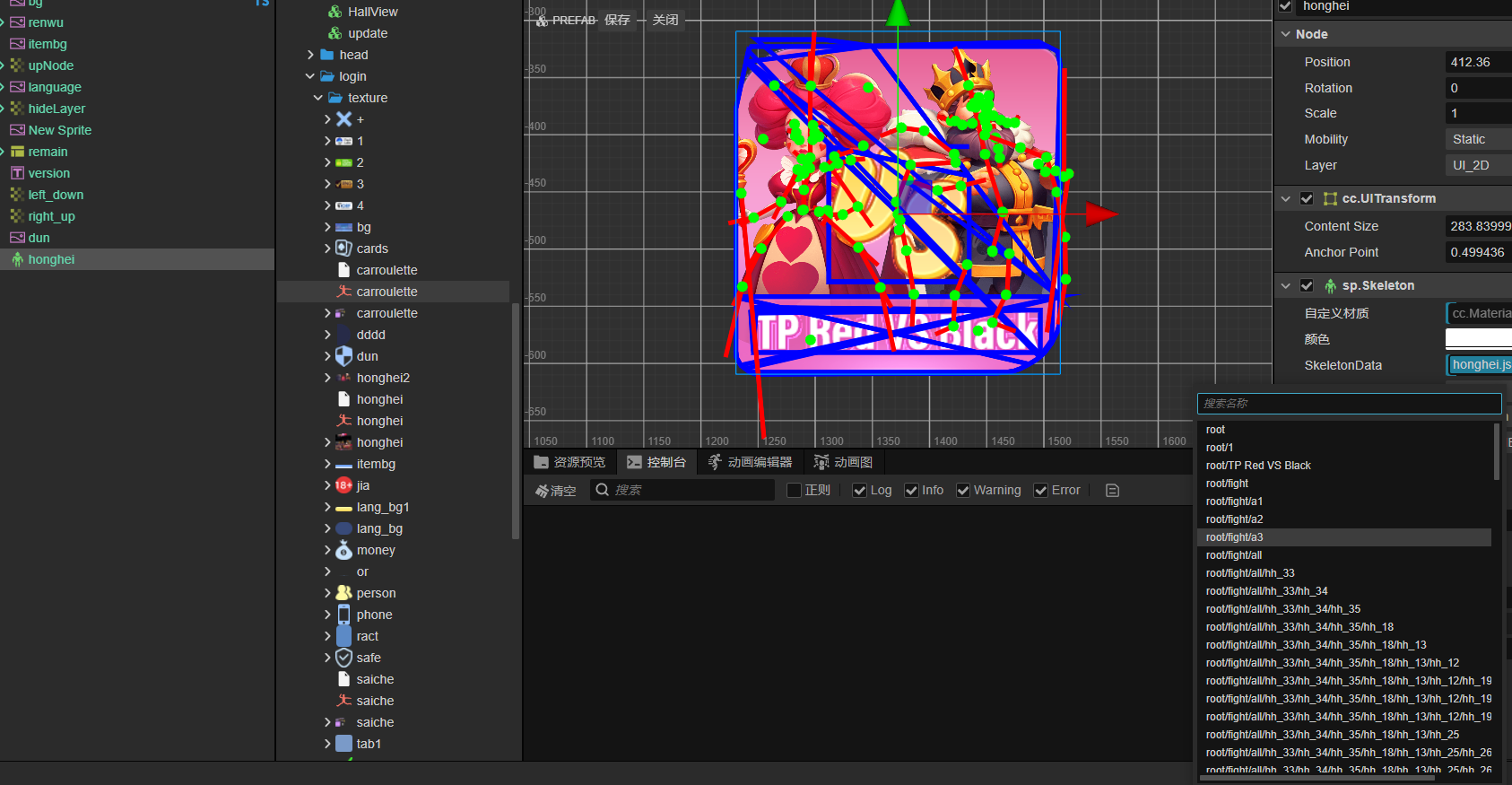This screenshot has height=785, width=1512.
Task: Click the red skeleton icon beside carroulette
Action: pos(343,292)
